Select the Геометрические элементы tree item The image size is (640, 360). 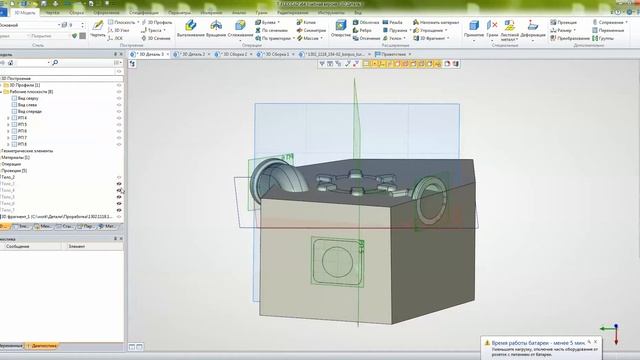pos(27,151)
